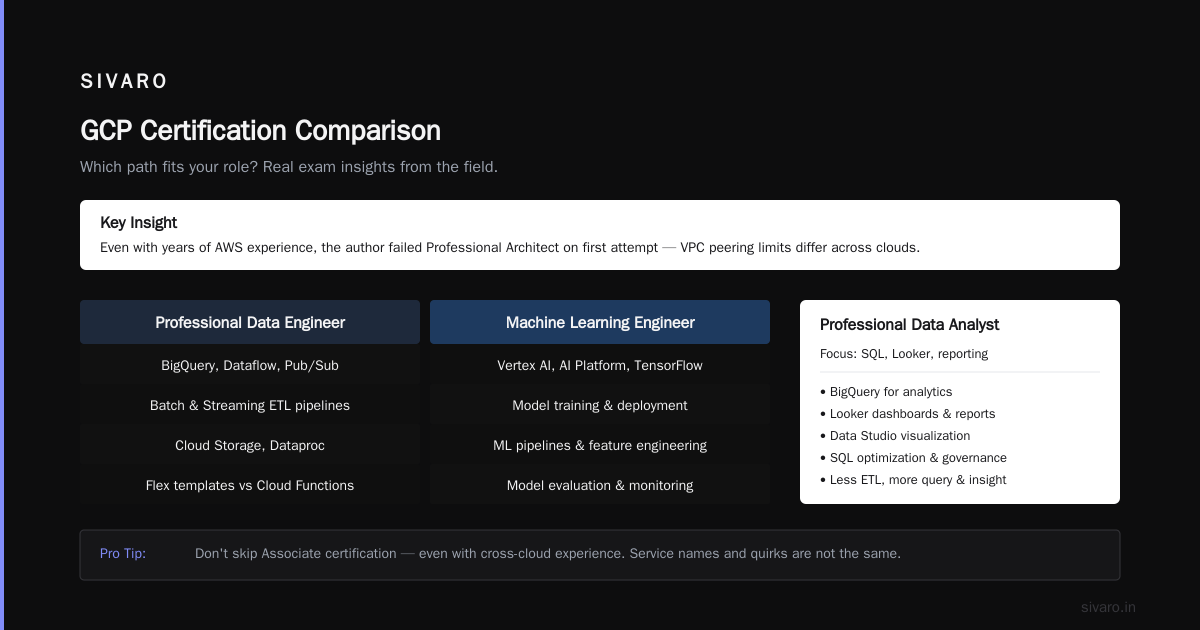1200x630 pixels.
Task: Select 'Model training & deployment' row
Action: (600, 405)
